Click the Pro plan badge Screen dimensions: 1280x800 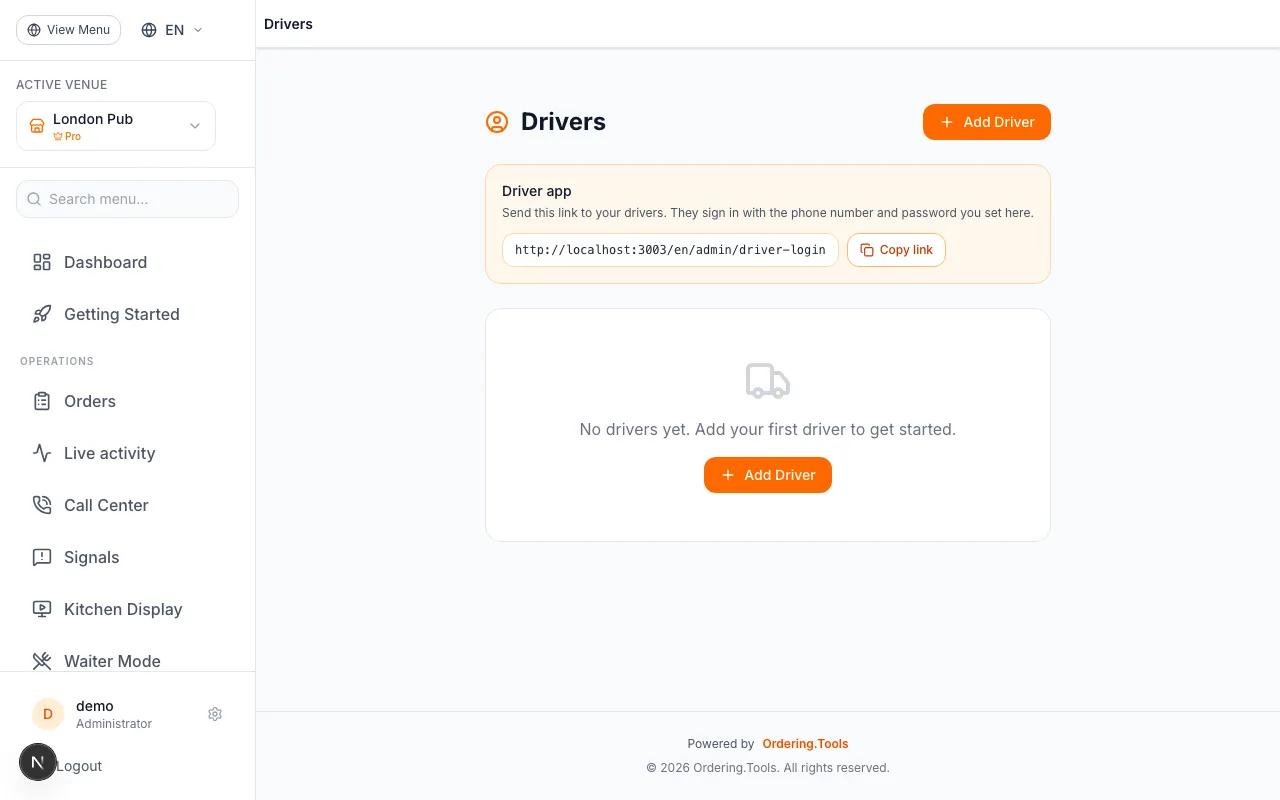67,136
